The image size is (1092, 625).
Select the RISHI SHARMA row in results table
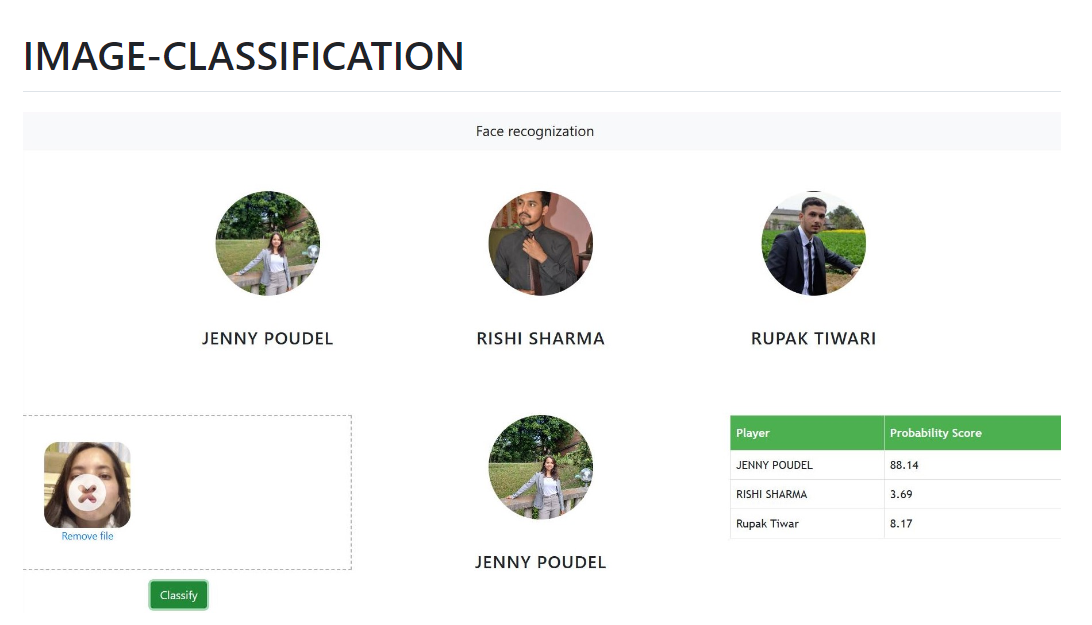pyautogui.click(x=896, y=494)
